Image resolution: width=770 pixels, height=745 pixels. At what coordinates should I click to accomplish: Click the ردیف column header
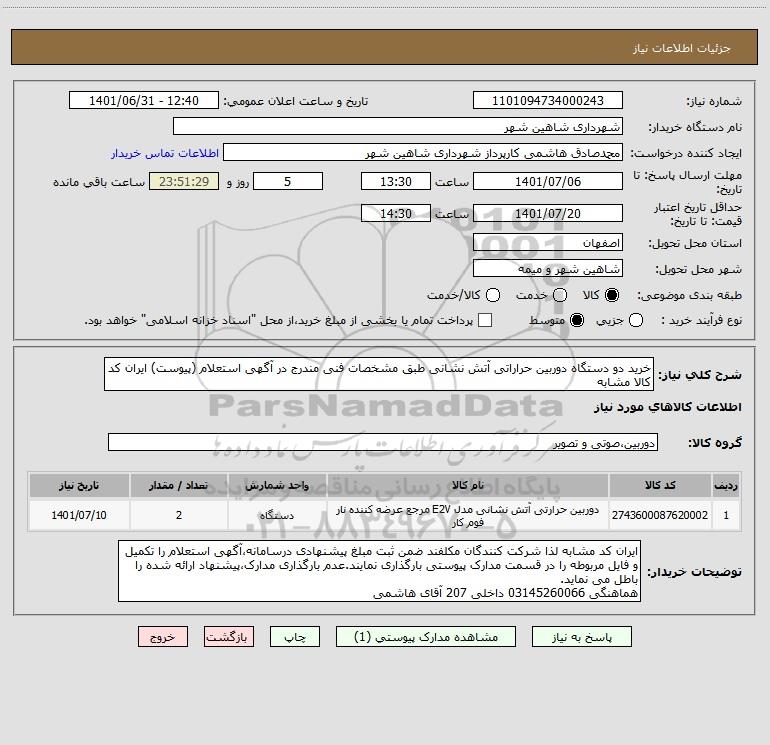pos(726,486)
